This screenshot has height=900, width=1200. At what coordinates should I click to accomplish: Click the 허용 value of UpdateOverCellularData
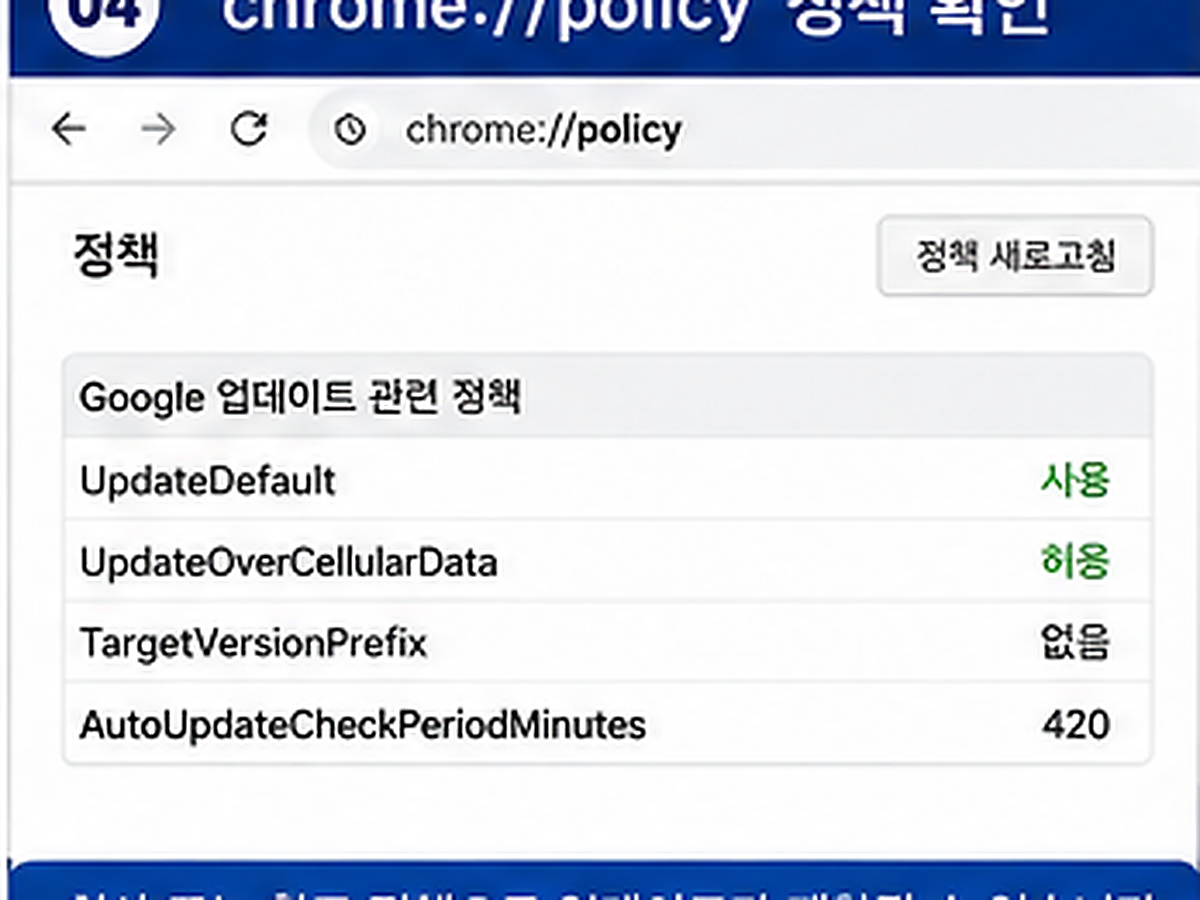point(1075,562)
